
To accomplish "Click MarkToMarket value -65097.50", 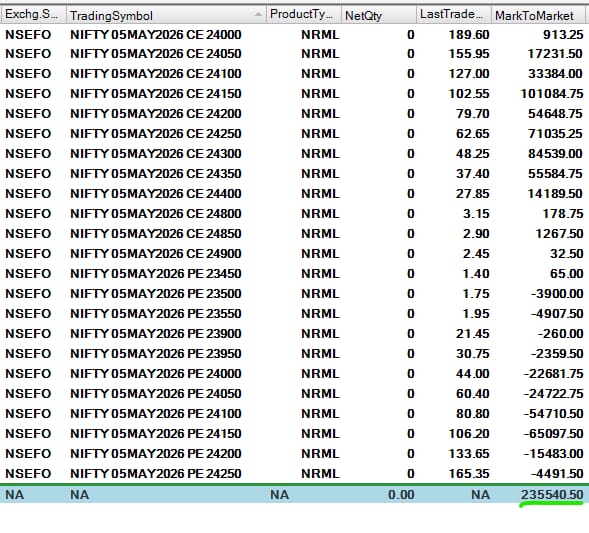I will pyautogui.click(x=554, y=433).
